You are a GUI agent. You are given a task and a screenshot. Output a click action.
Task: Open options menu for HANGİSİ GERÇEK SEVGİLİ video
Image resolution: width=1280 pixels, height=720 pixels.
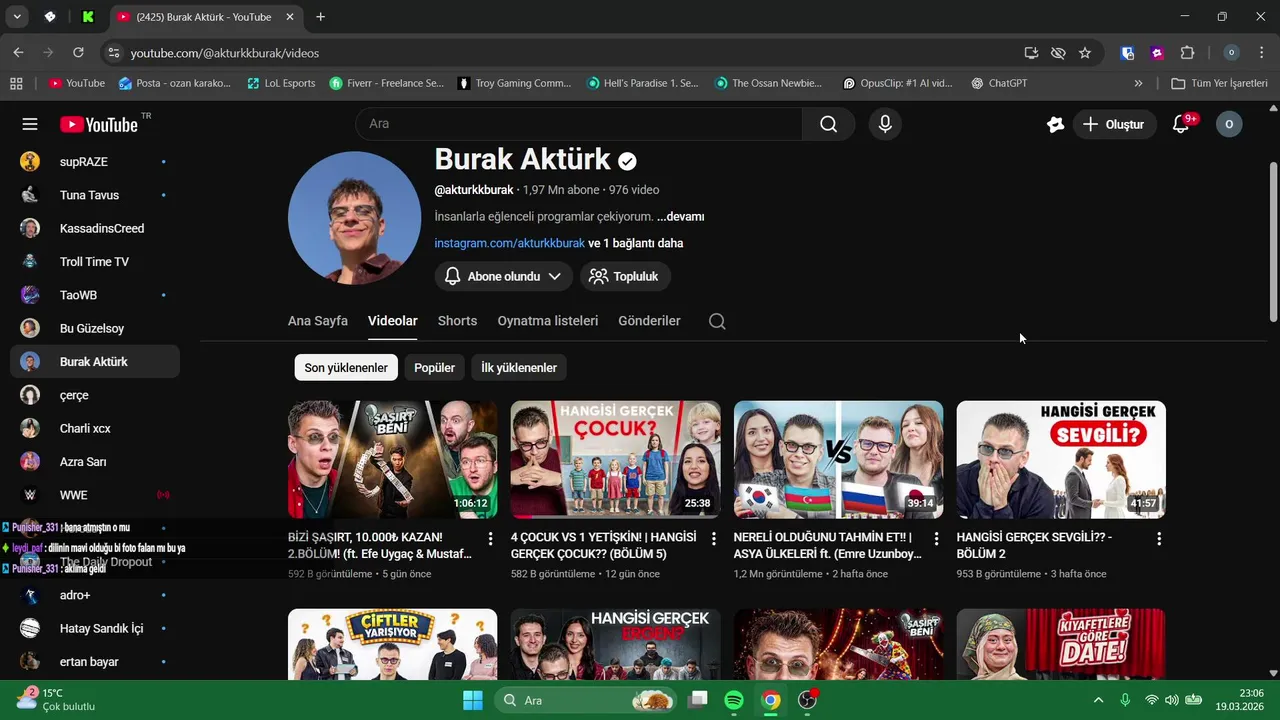point(1159,539)
